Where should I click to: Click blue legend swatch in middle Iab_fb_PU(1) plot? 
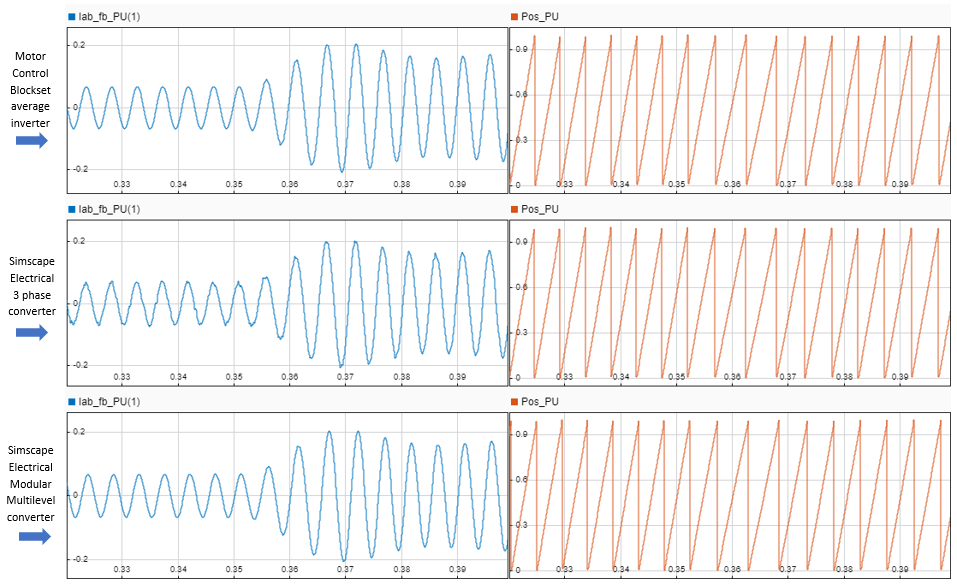[x=72, y=209]
